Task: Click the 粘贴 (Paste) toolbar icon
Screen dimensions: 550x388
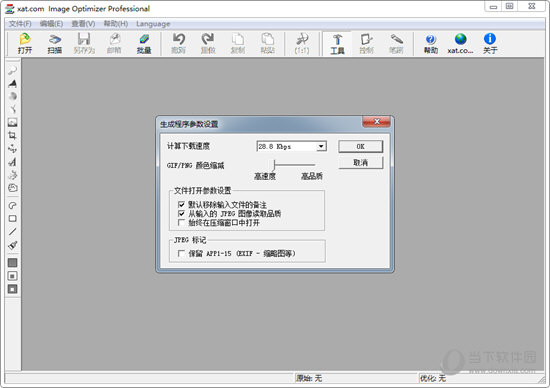Action: [x=267, y=43]
